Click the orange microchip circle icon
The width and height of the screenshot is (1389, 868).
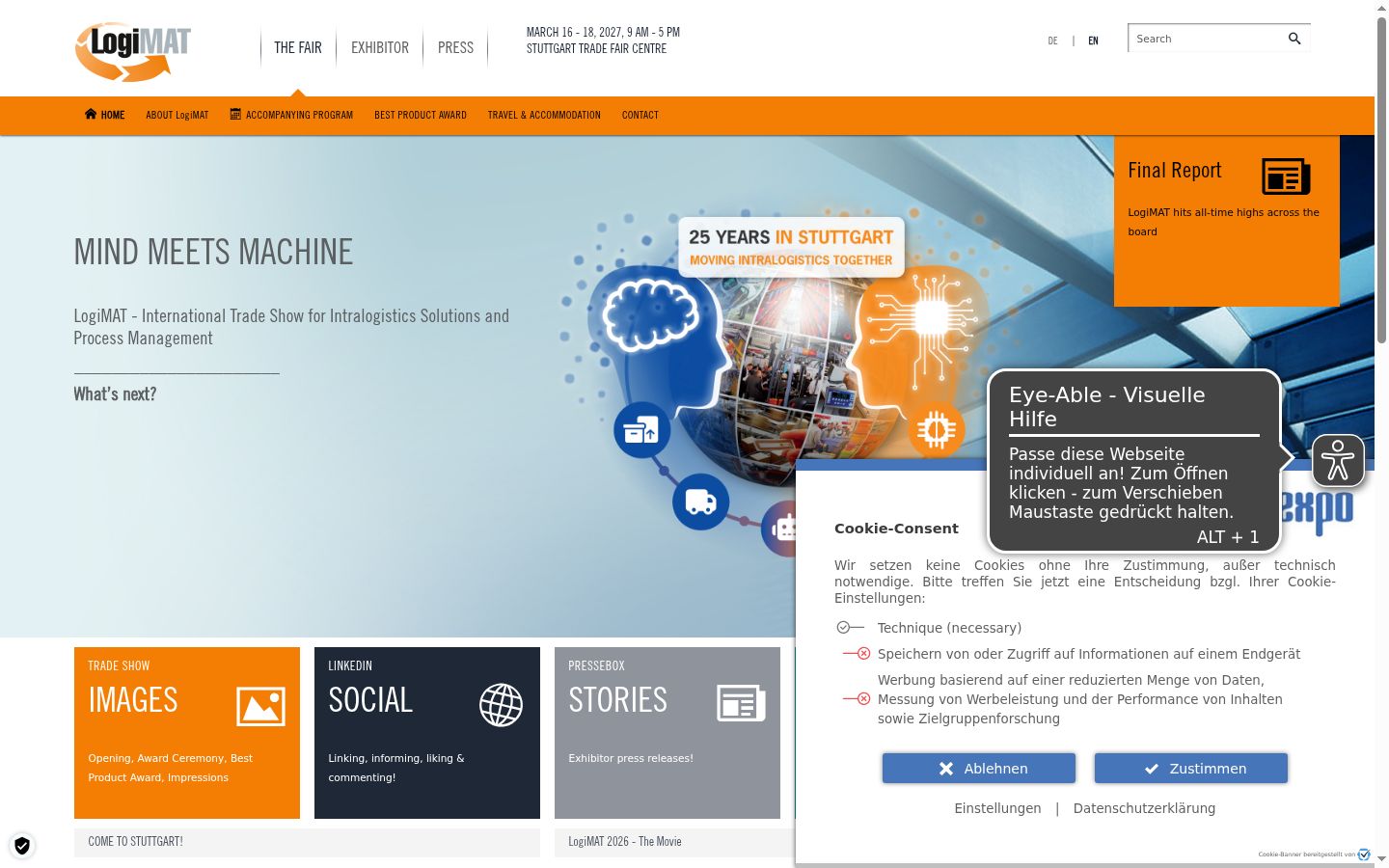(x=936, y=430)
